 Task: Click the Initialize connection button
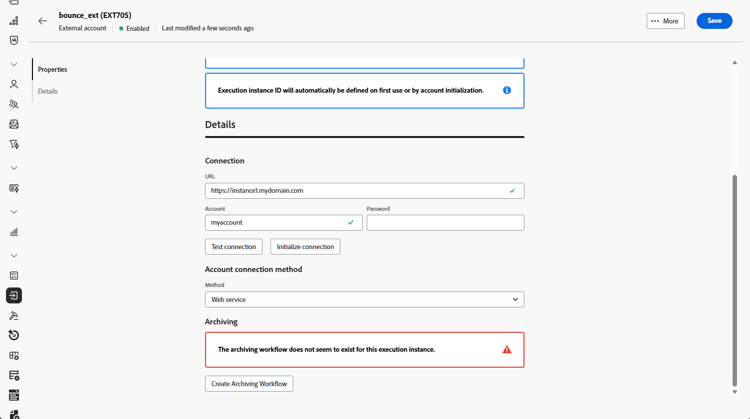coord(305,247)
